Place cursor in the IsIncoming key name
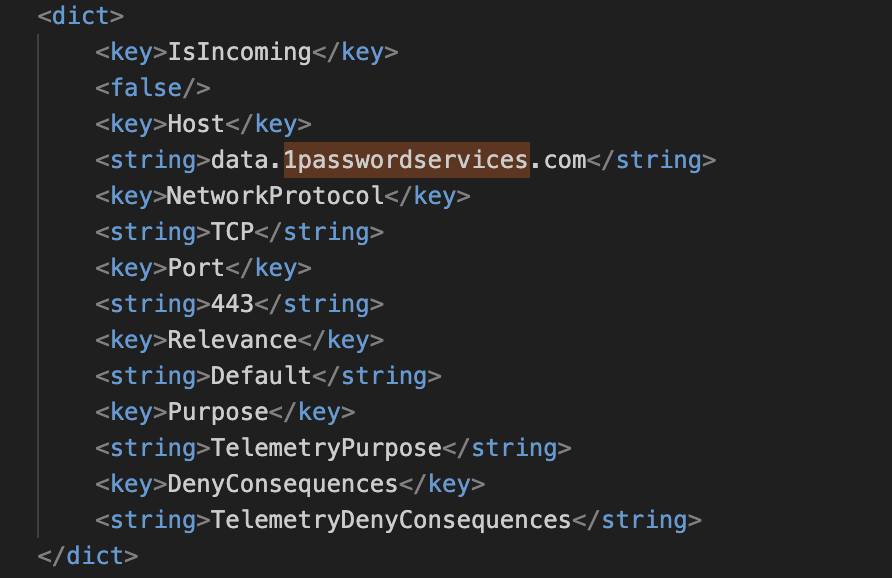This screenshot has height=578, width=892. tap(239, 52)
